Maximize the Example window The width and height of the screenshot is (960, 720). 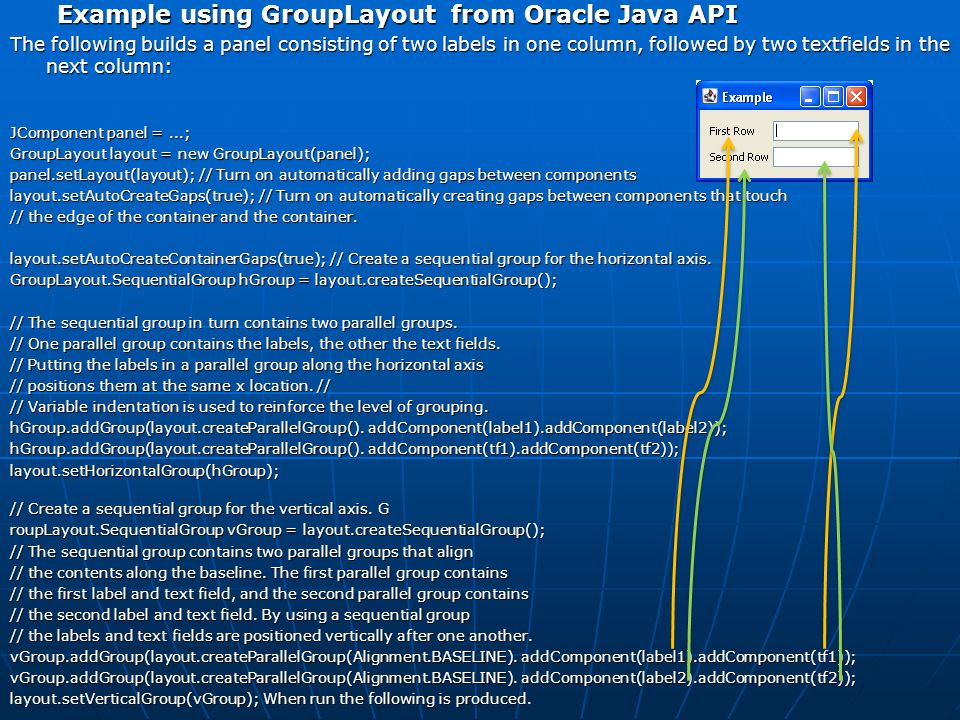833,97
